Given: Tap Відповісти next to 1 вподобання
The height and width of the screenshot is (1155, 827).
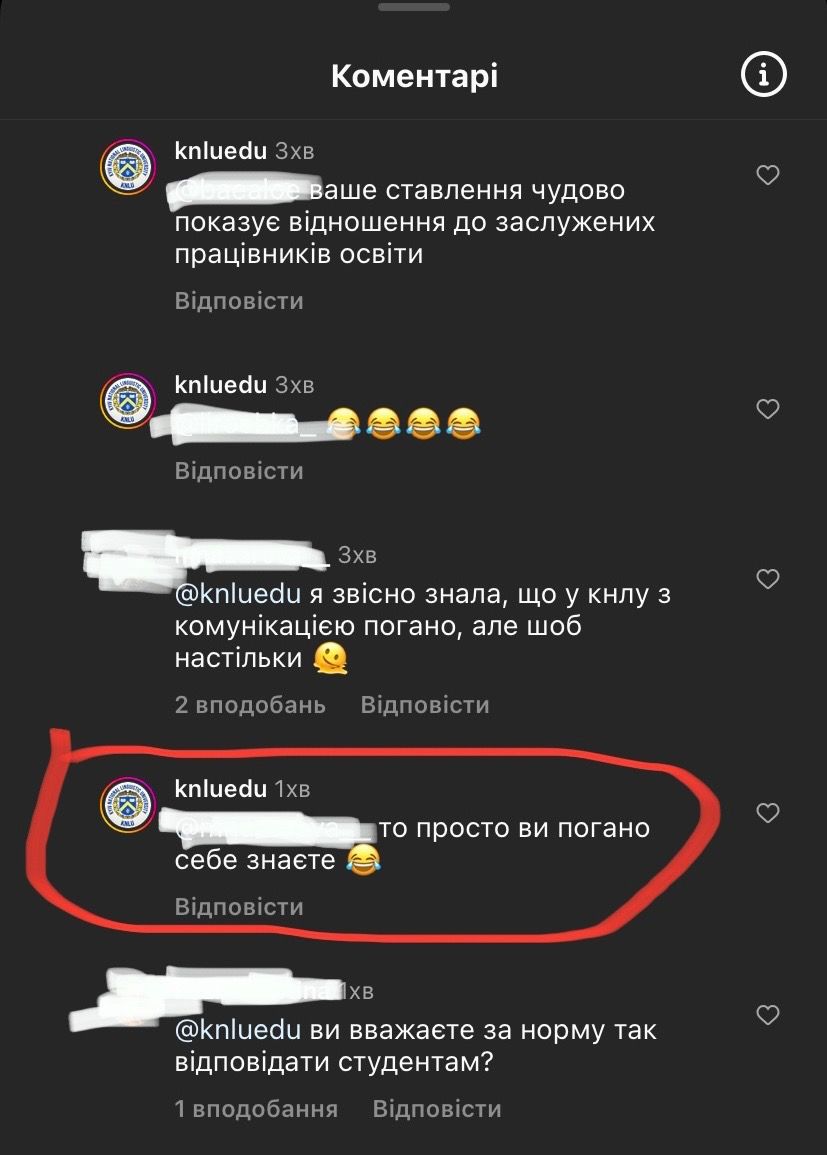Looking at the screenshot, I should pyautogui.click(x=437, y=1109).
